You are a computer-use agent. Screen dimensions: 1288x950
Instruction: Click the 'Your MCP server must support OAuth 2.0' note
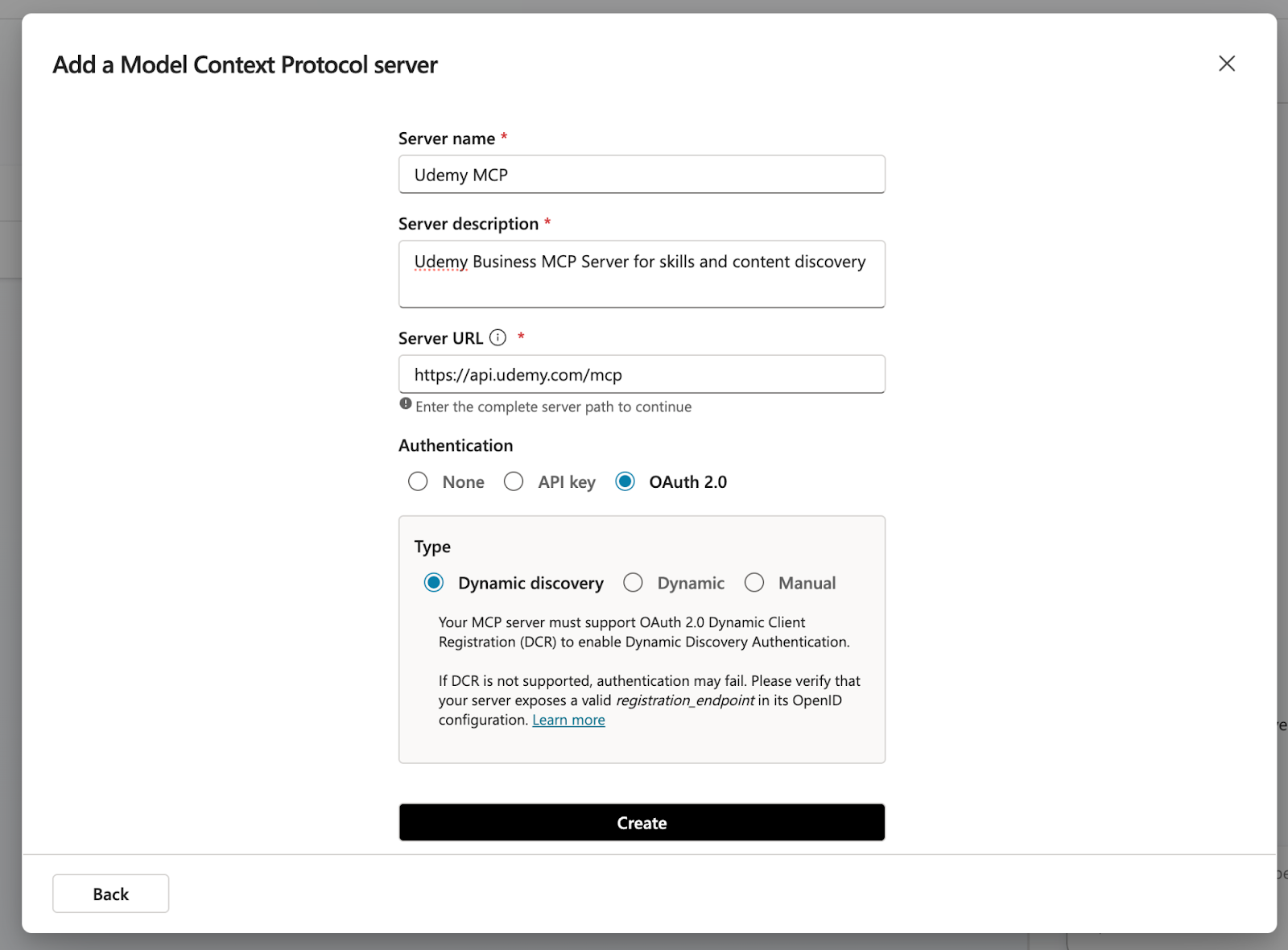click(x=644, y=632)
